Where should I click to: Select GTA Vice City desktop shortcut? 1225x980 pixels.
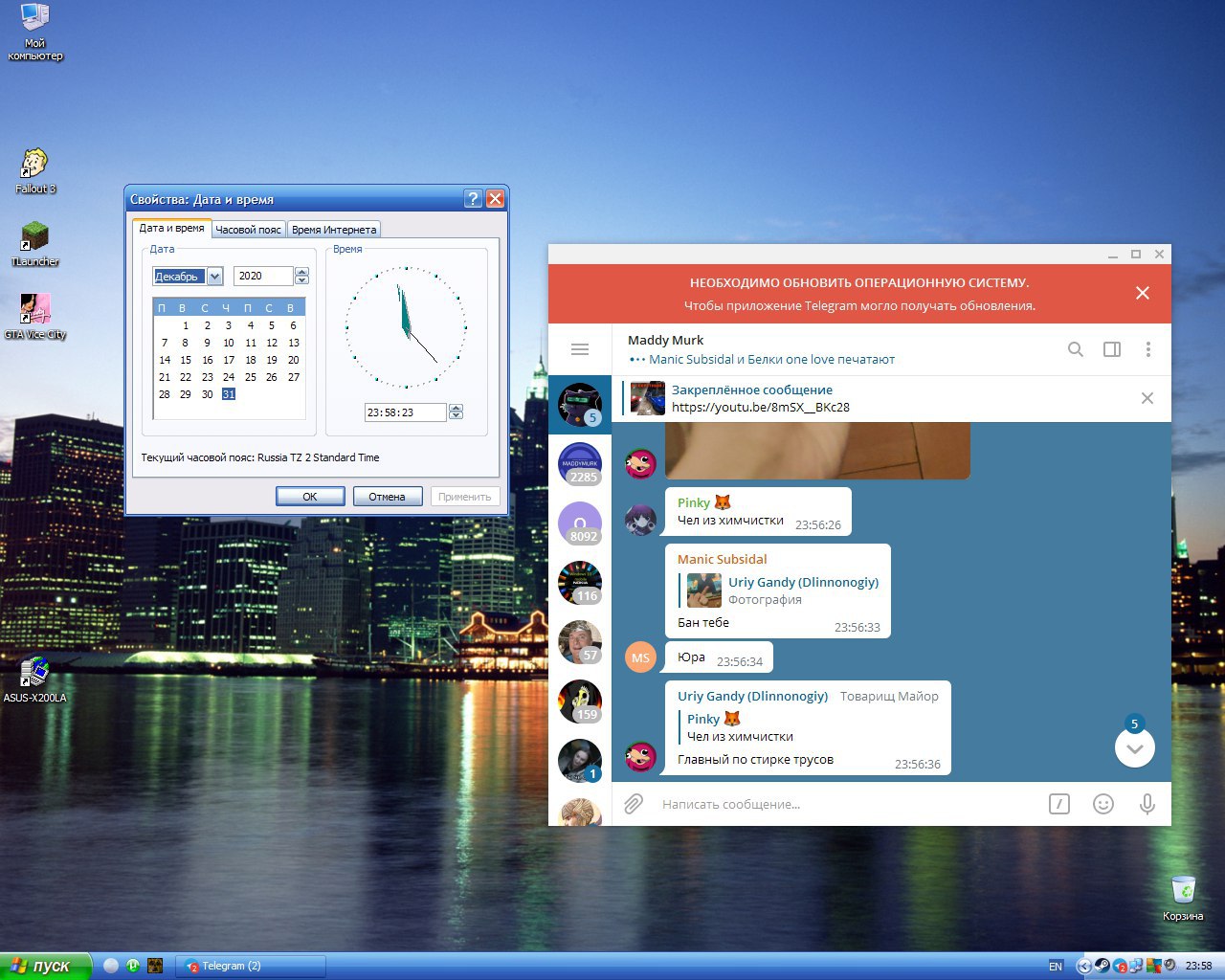point(35,317)
